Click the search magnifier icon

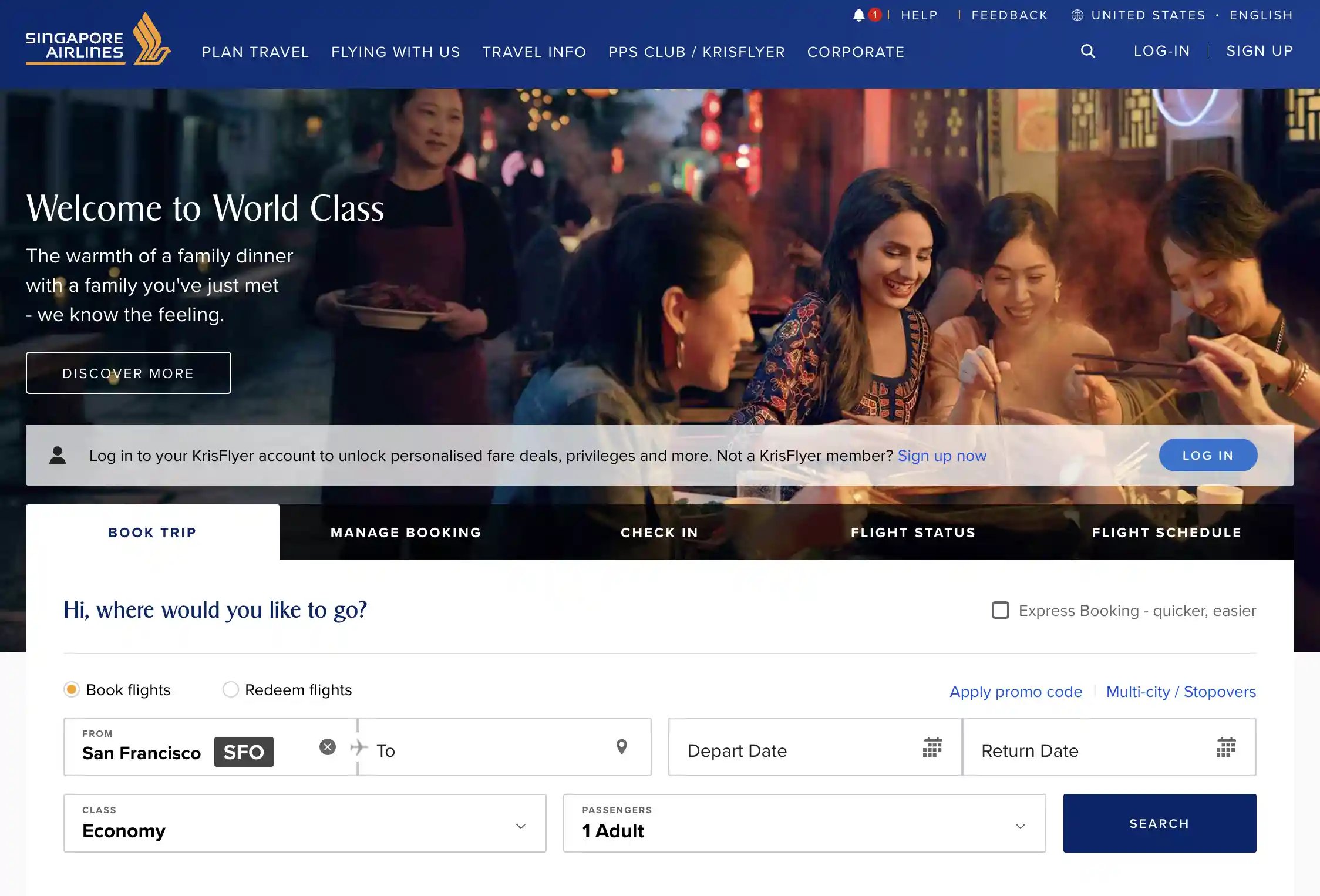(1088, 51)
